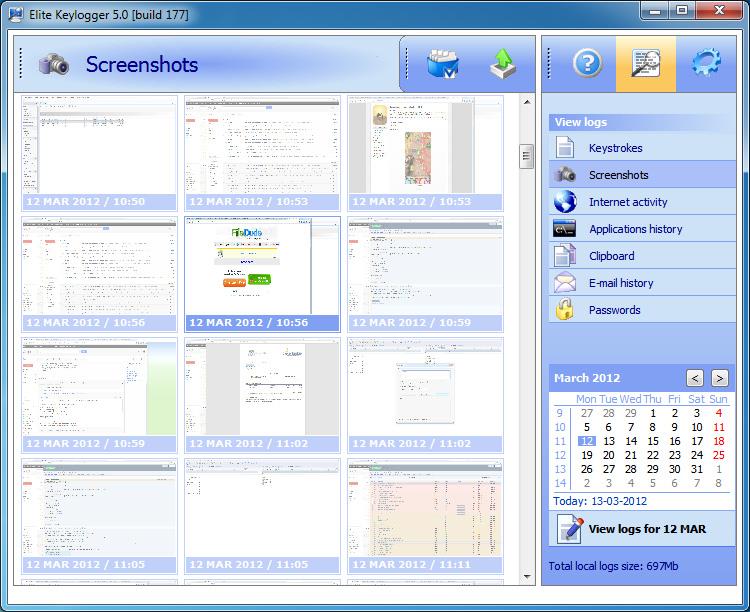Select the Clipboard log entry
Image resolution: width=750 pixels, height=612 pixels.
[x=611, y=256]
